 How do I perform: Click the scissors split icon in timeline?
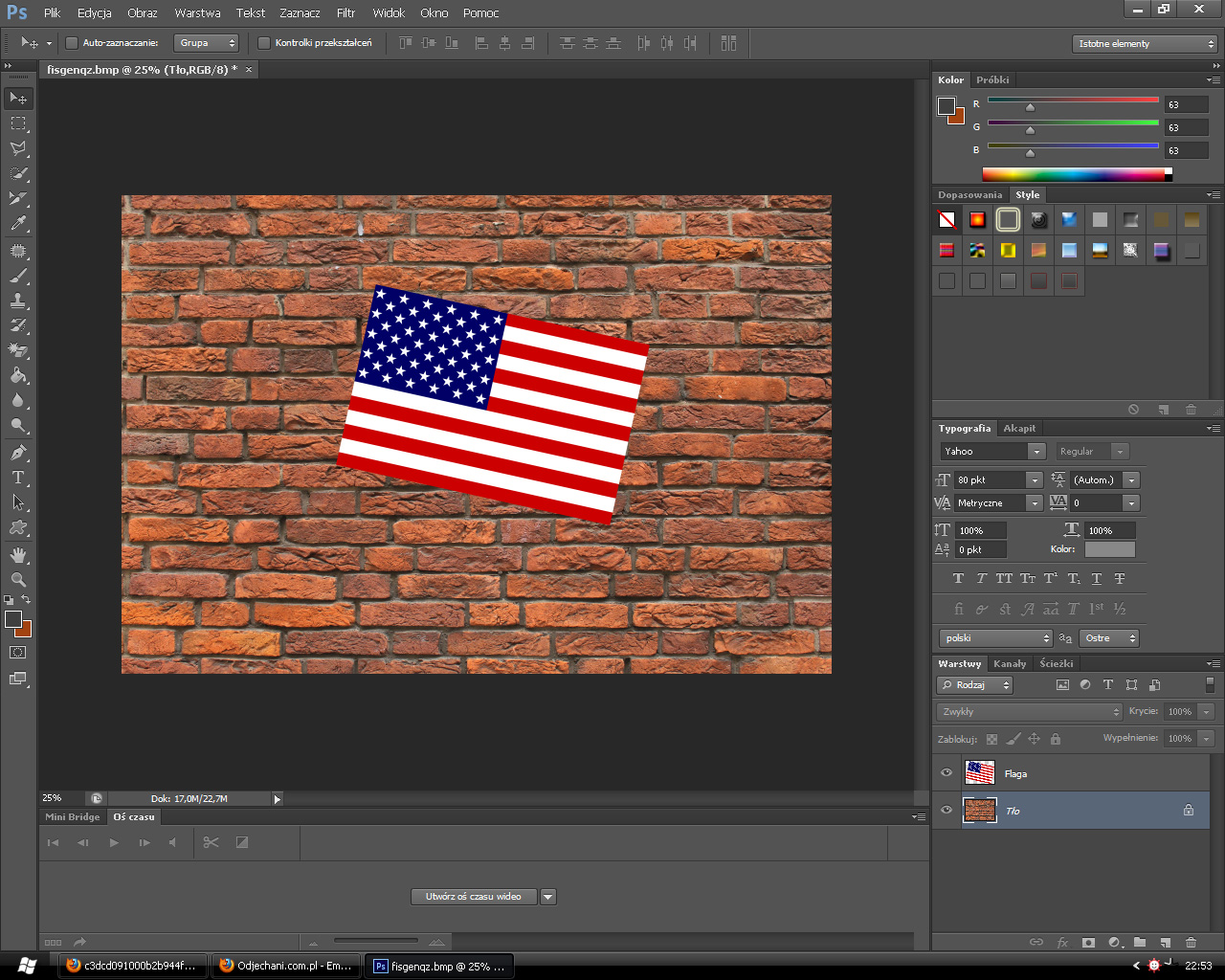pyautogui.click(x=212, y=842)
